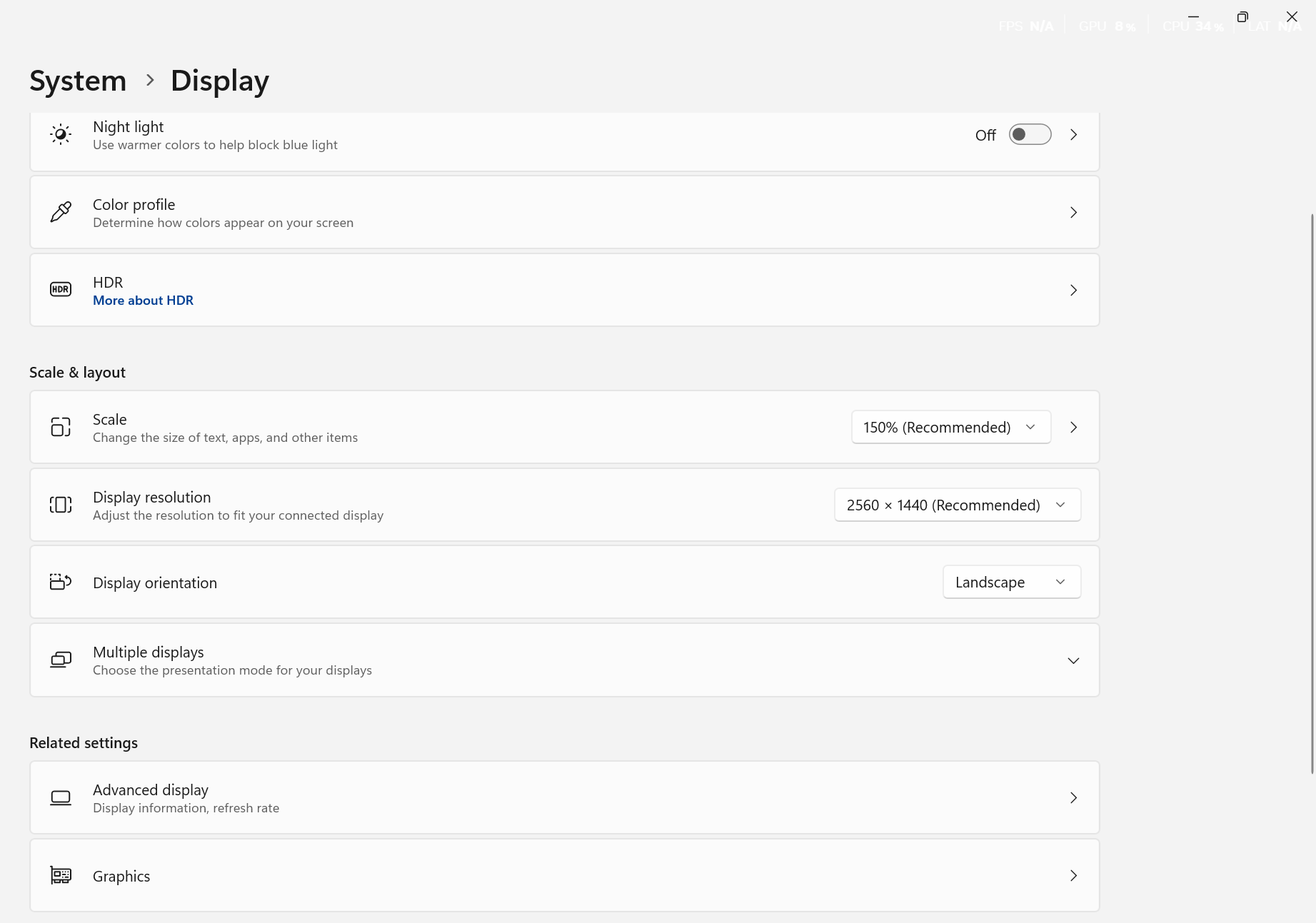This screenshot has height=923, width=1316.
Task: Minimize the Settings window
Action: [1193, 16]
